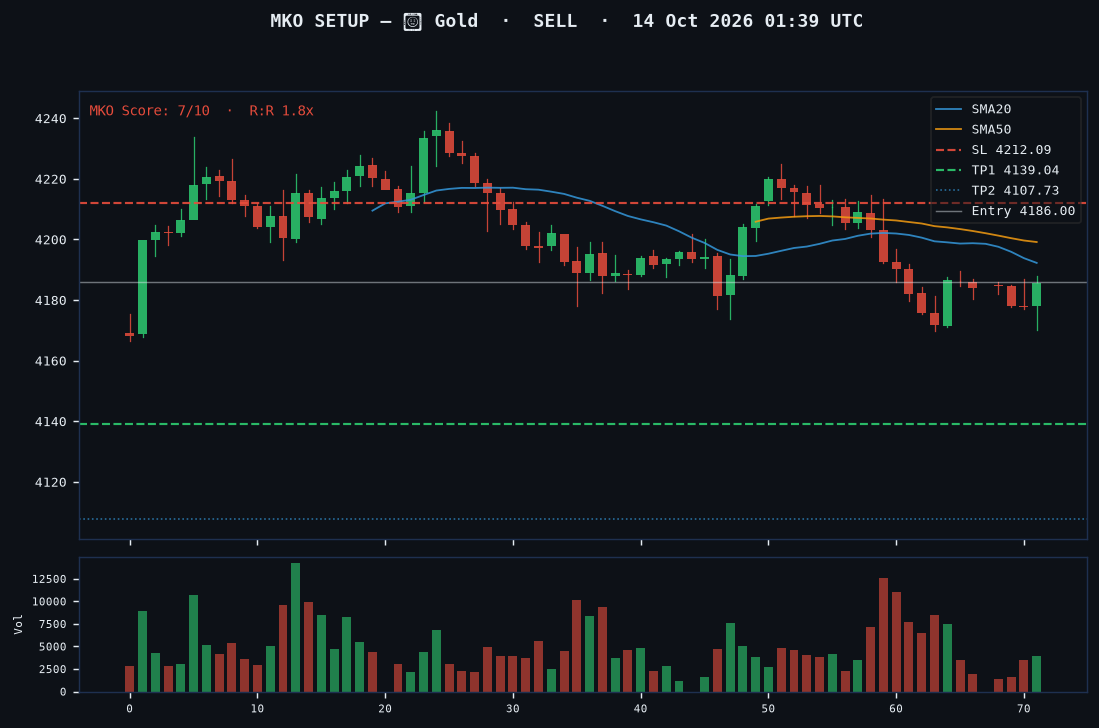Click the 4120 price axis label
Image resolution: width=1099 pixels, height=728 pixels.
coord(50,483)
